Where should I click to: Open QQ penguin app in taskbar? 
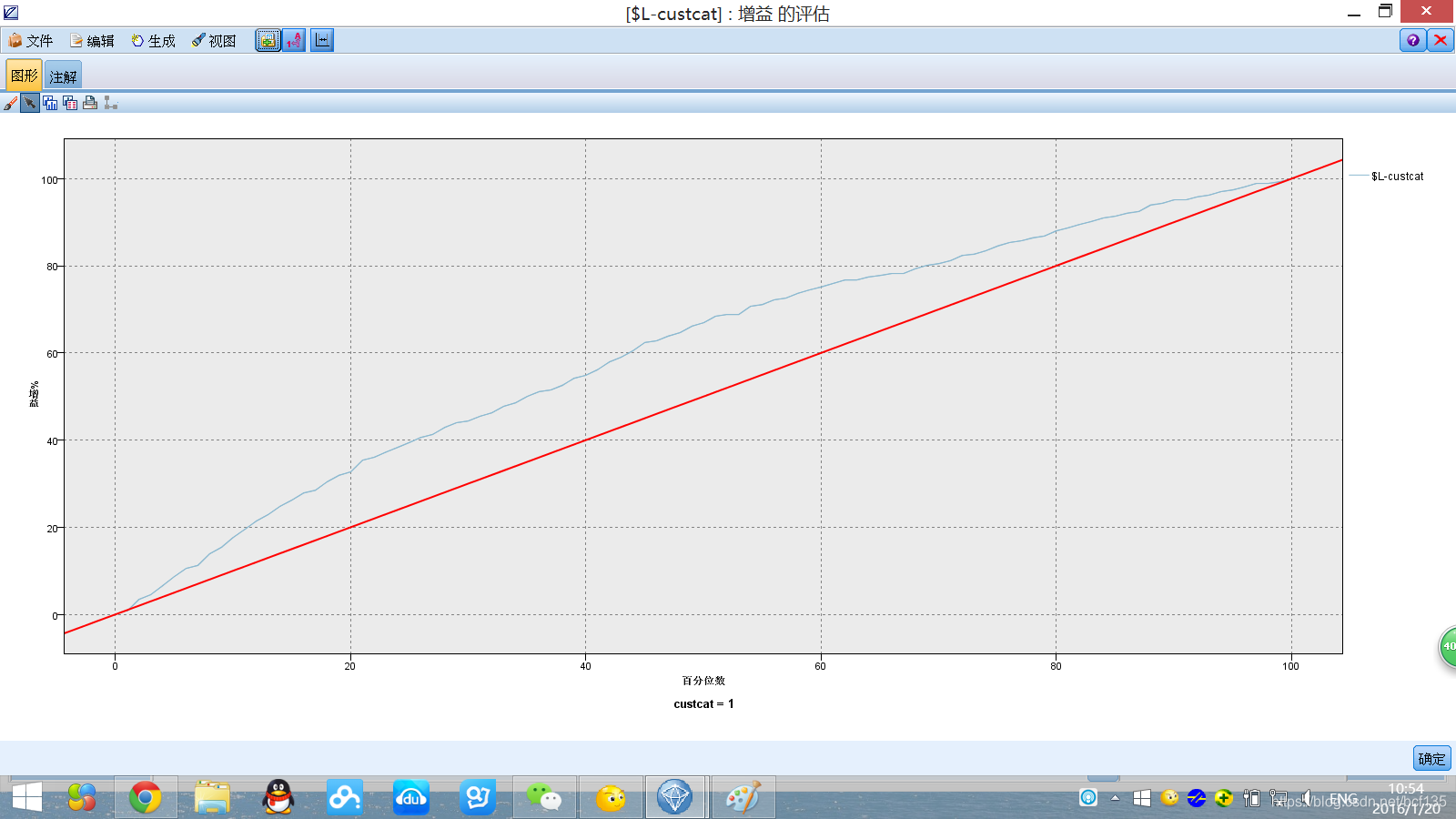pos(278,797)
